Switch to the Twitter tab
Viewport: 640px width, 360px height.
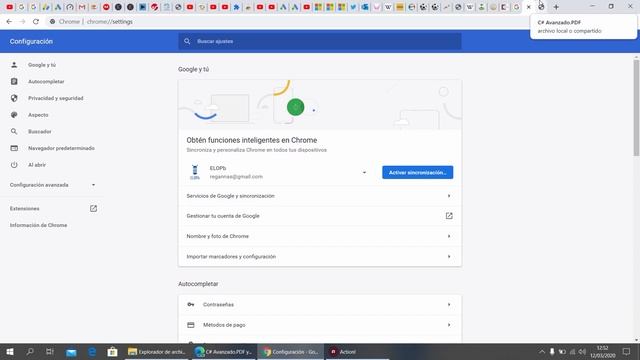(x=353, y=7)
